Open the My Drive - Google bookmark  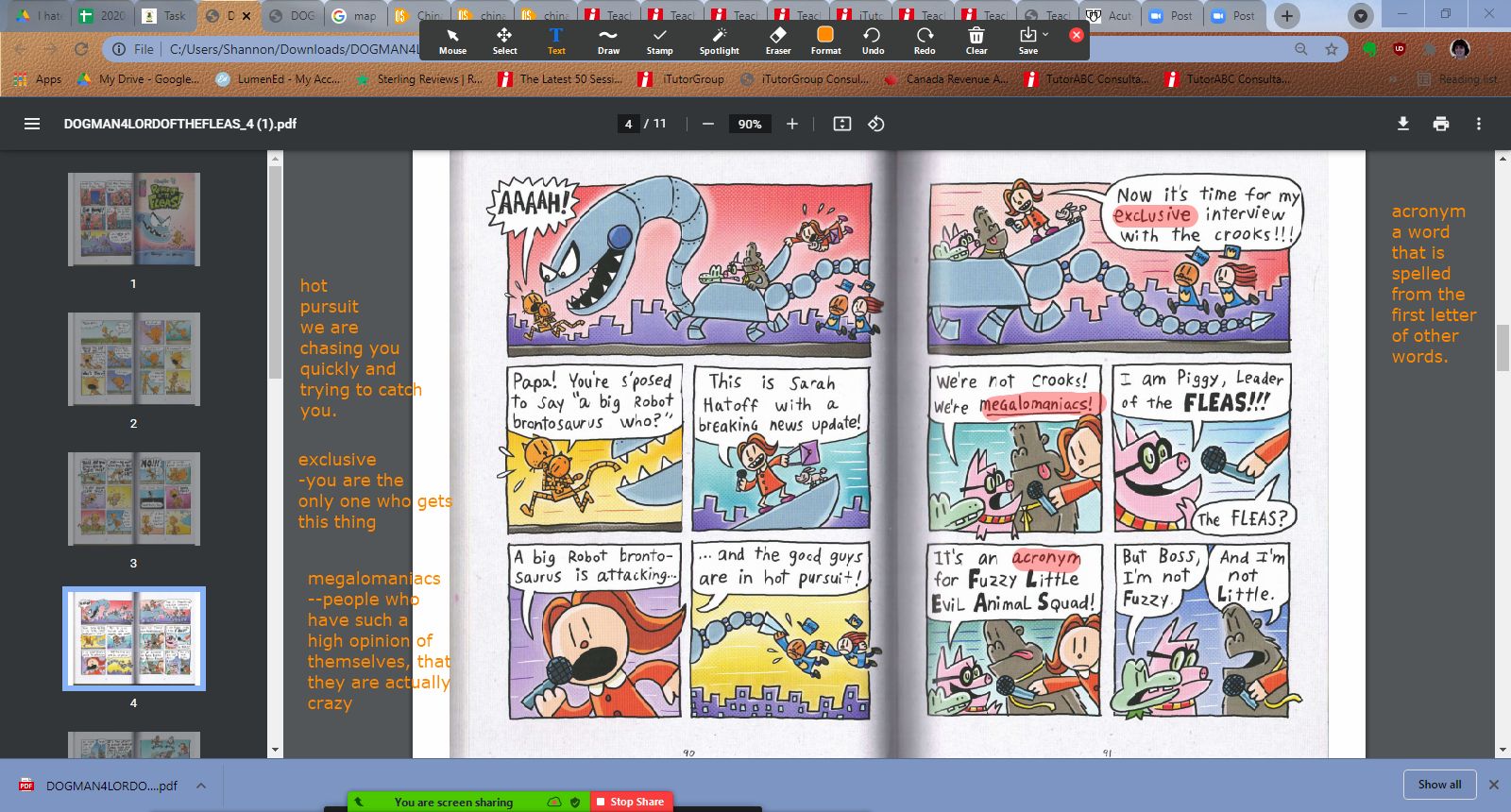[139, 79]
